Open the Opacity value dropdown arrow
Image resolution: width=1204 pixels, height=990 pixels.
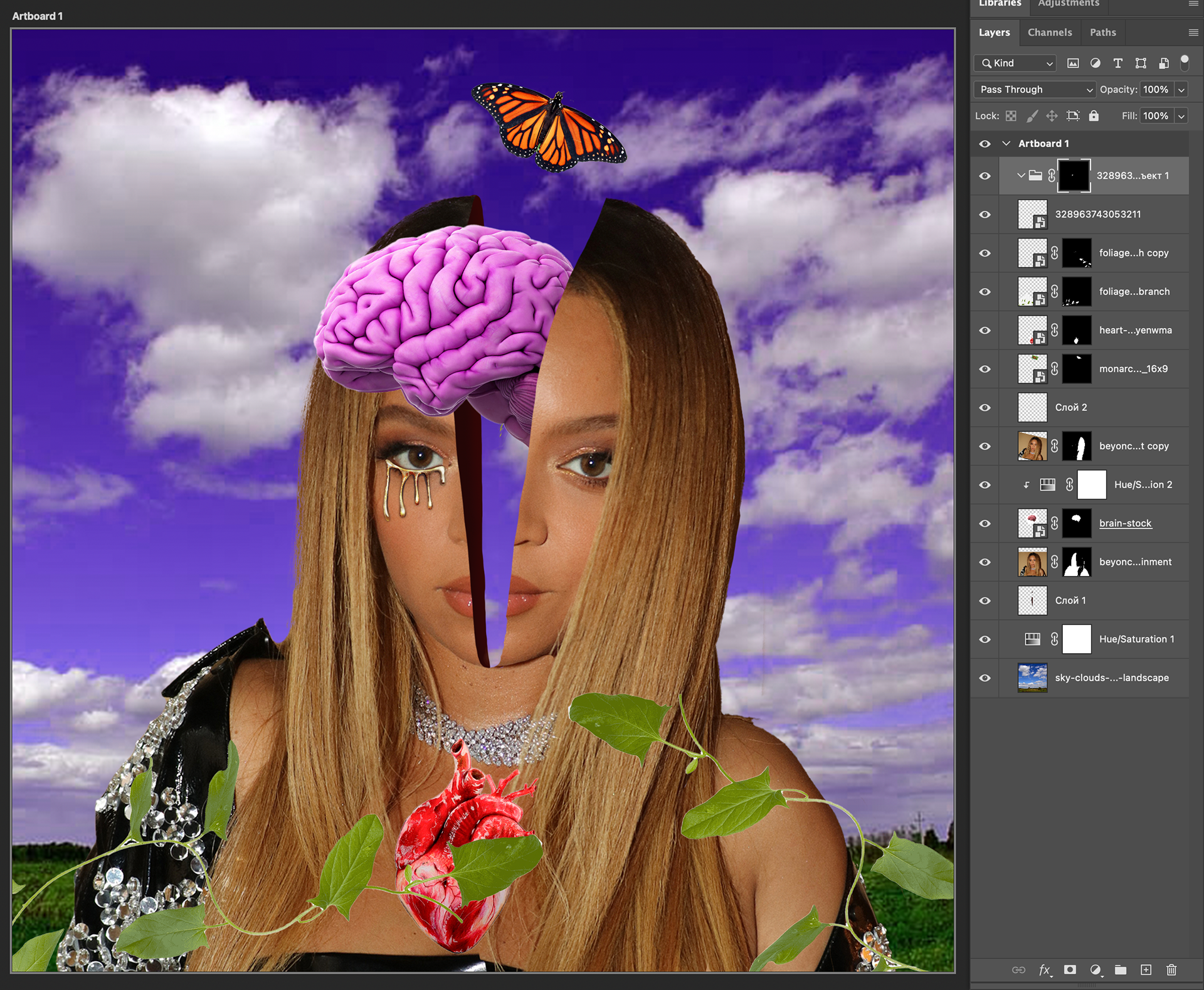pos(1181,90)
